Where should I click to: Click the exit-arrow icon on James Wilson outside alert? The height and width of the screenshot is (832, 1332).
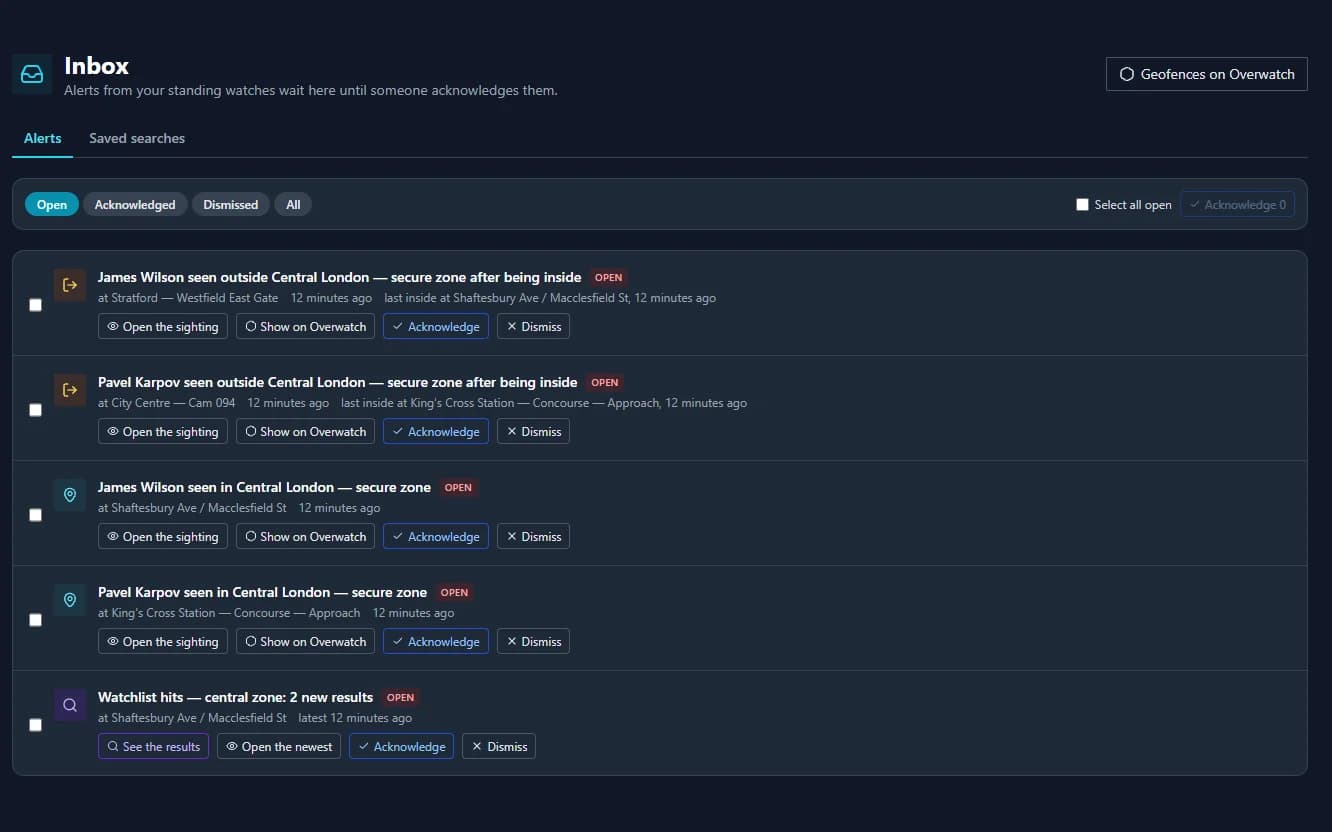pos(70,285)
